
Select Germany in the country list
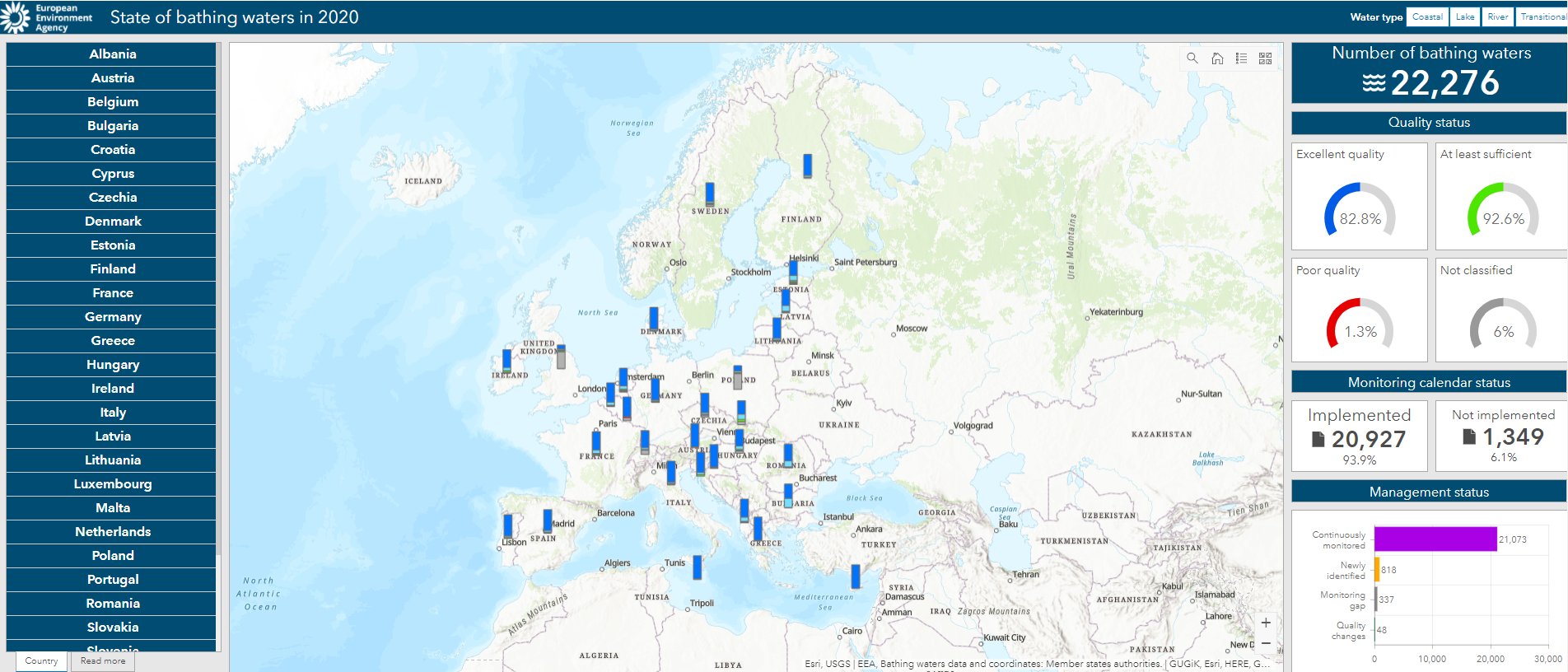click(x=111, y=317)
